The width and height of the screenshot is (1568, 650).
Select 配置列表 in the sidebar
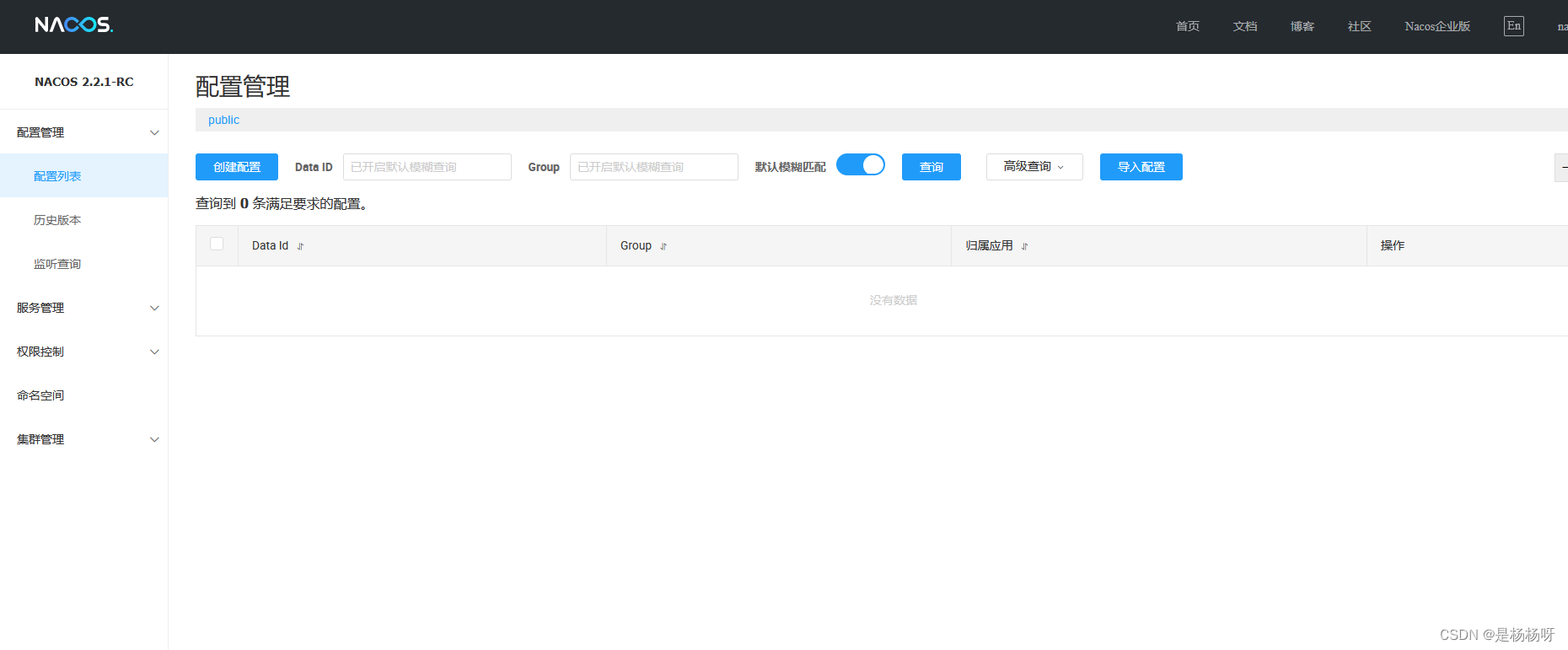[84, 176]
